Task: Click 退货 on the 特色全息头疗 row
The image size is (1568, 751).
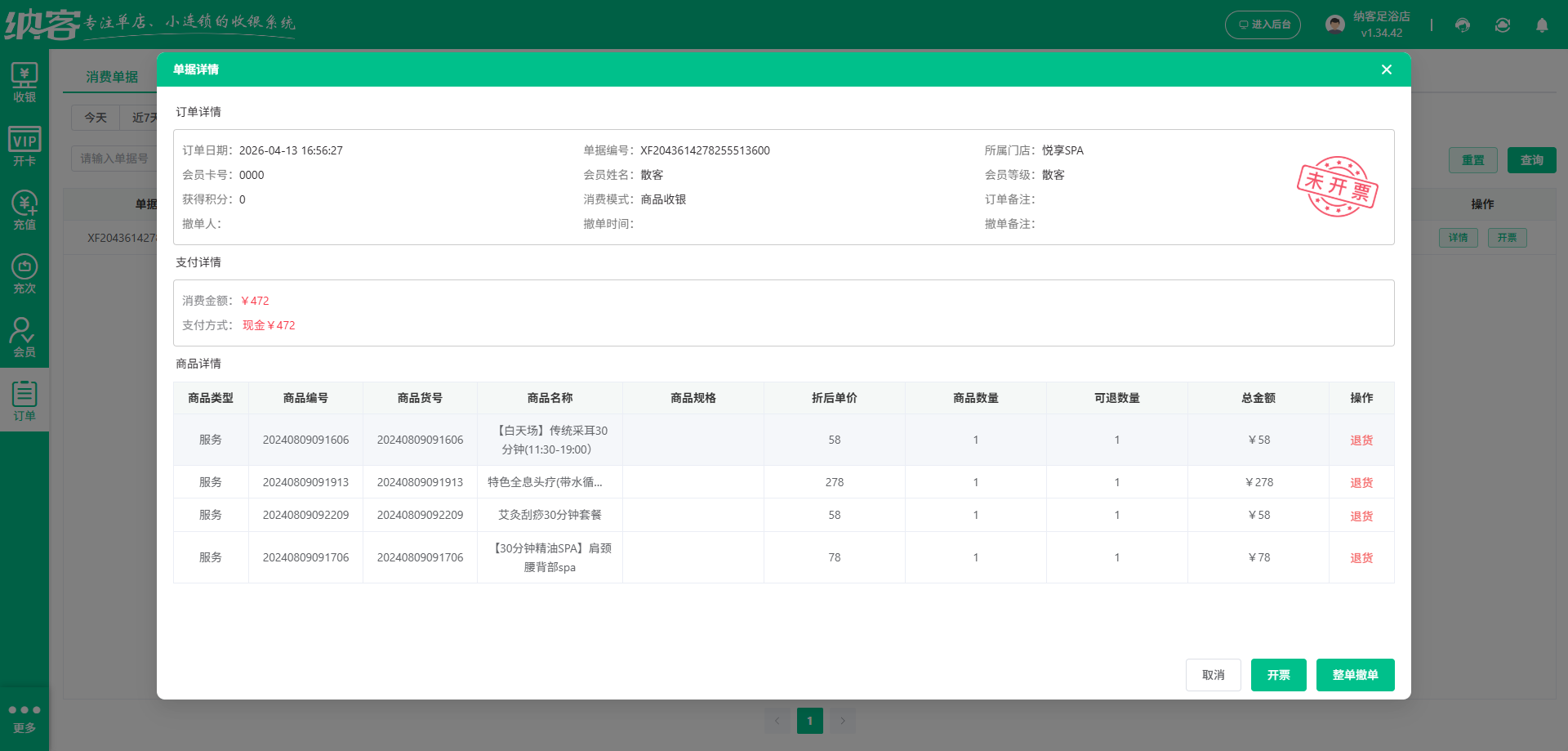Action: tap(1361, 482)
